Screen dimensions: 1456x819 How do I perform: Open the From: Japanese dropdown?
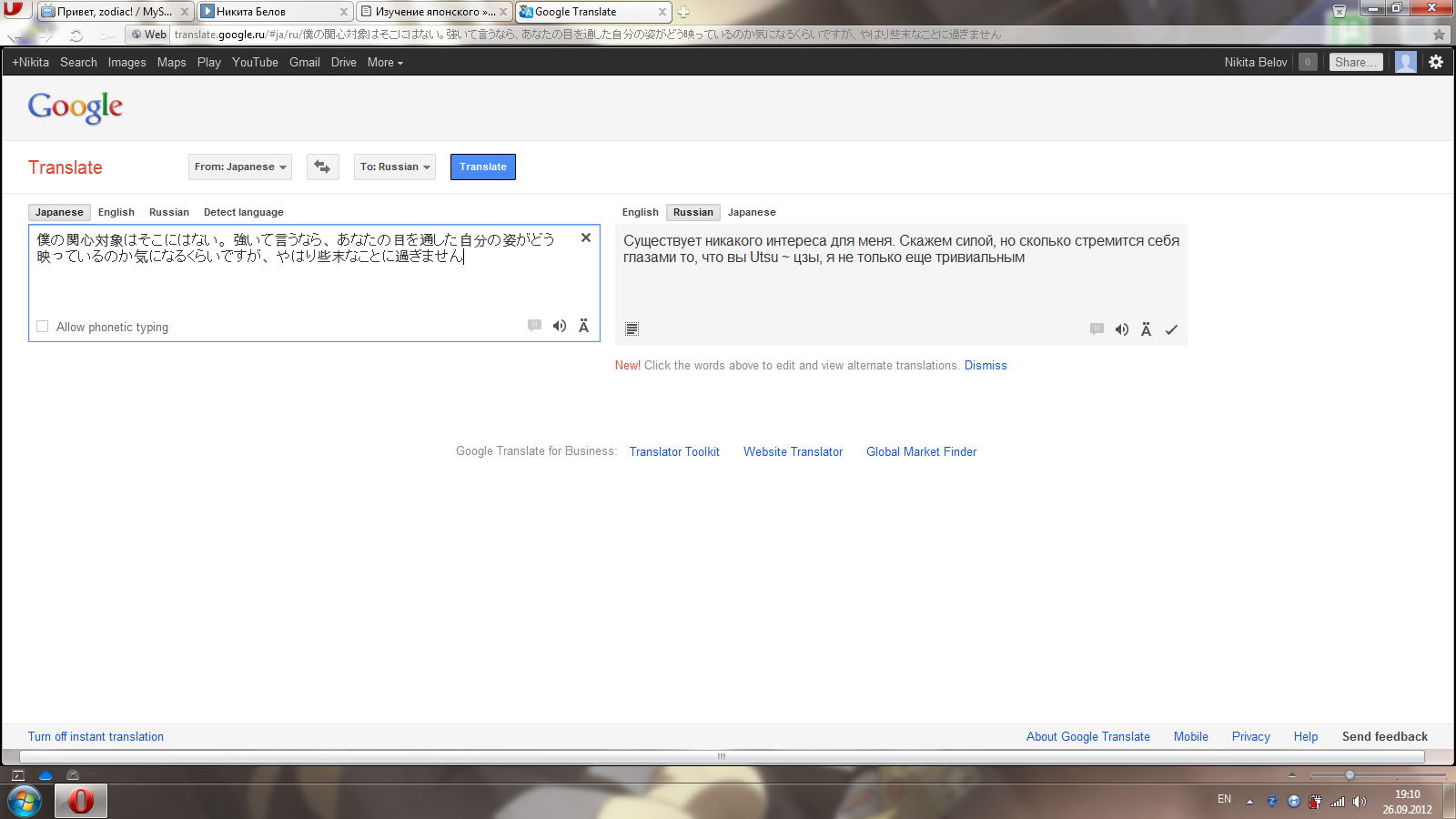click(x=240, y=167)
